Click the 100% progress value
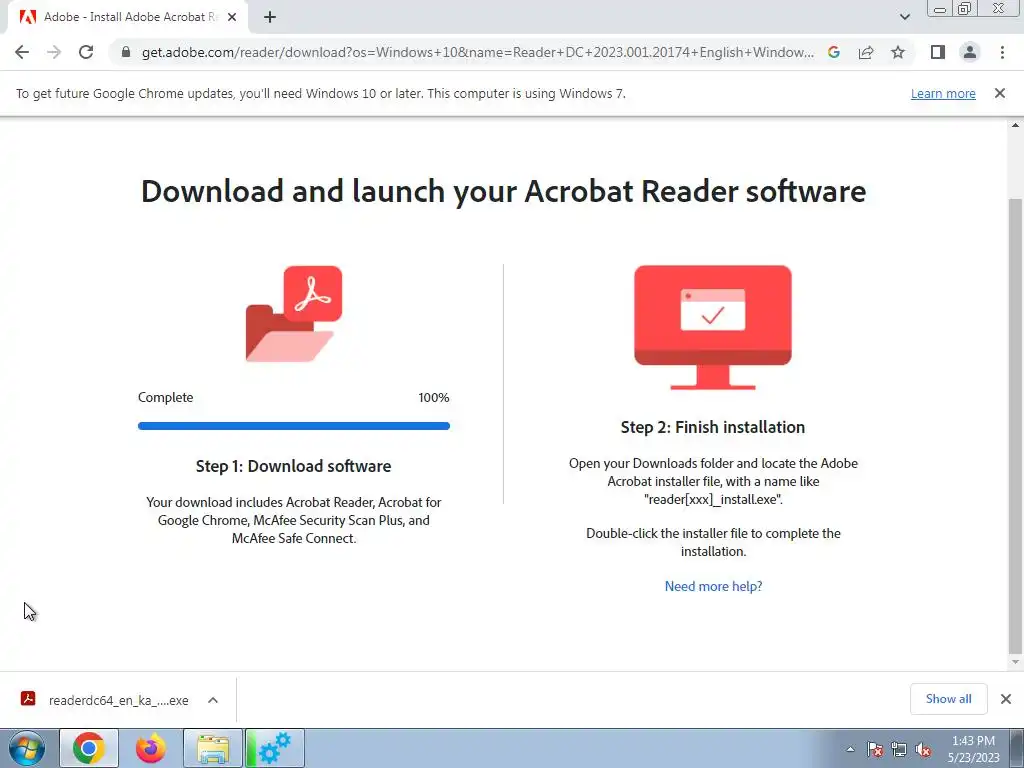1024x768 pixels. pyautogui.click(x=434, y=398)
